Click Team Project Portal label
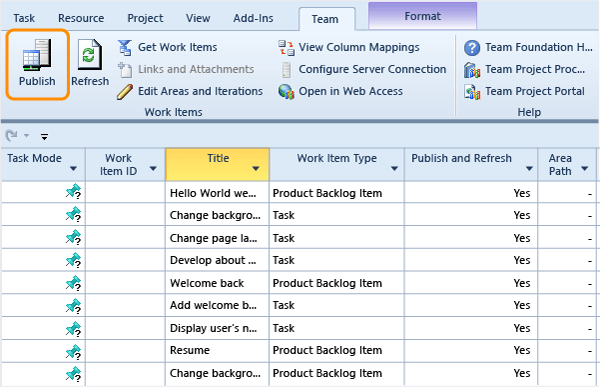600x387 pixels. coord(535,91)
